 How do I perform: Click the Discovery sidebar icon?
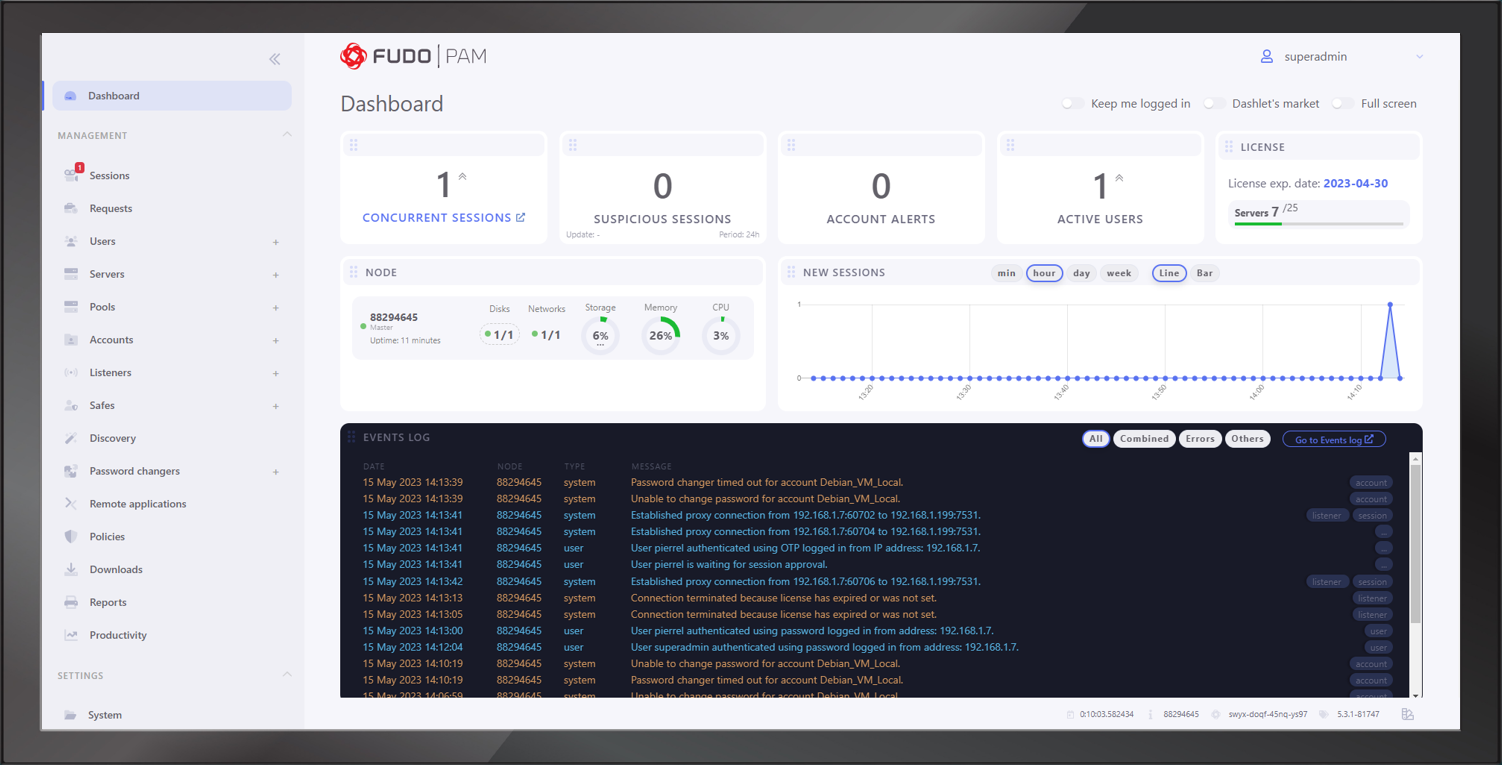pyautogui.click(x=71, y=438)
